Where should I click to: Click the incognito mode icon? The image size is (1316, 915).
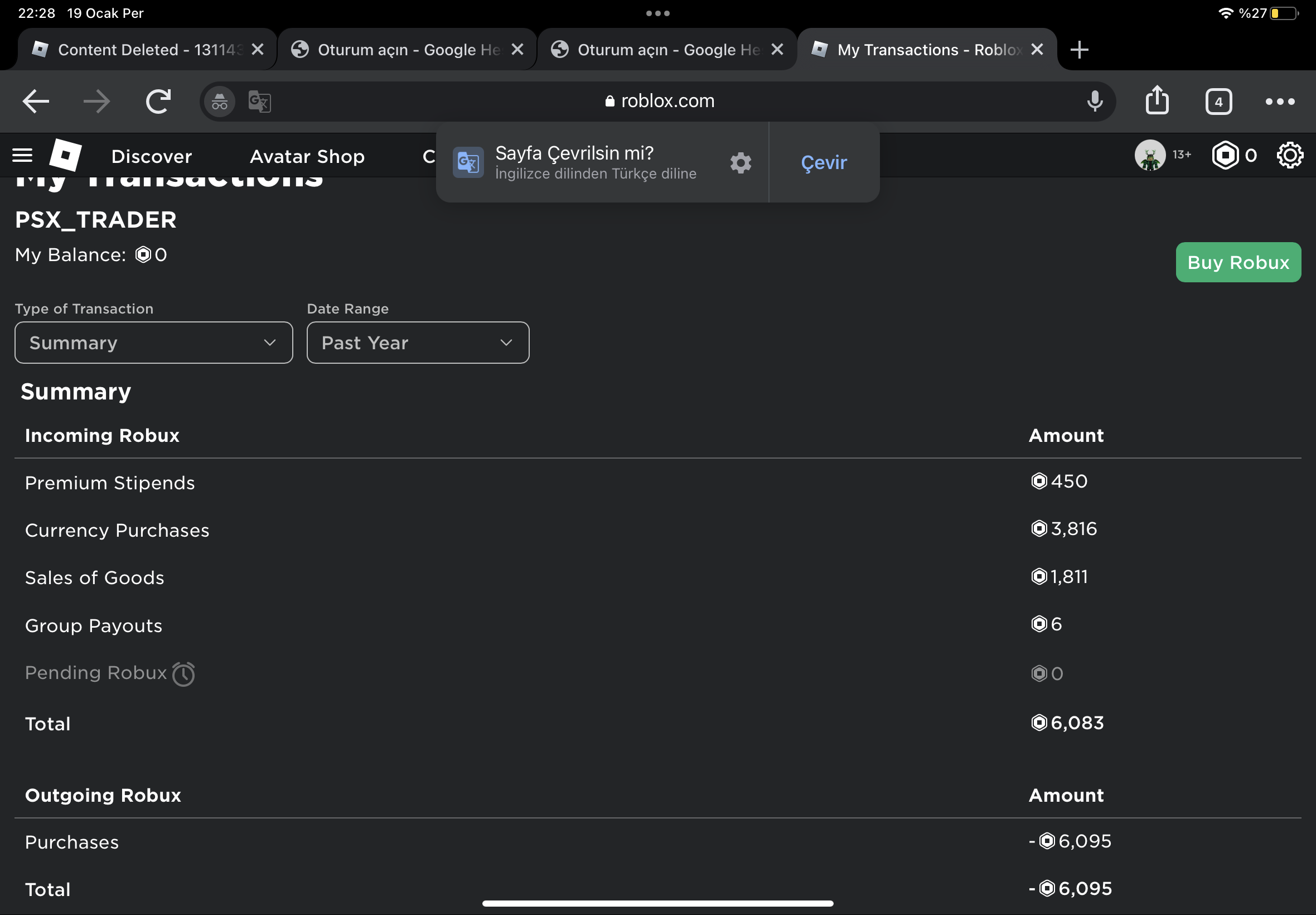pos(220,102)
